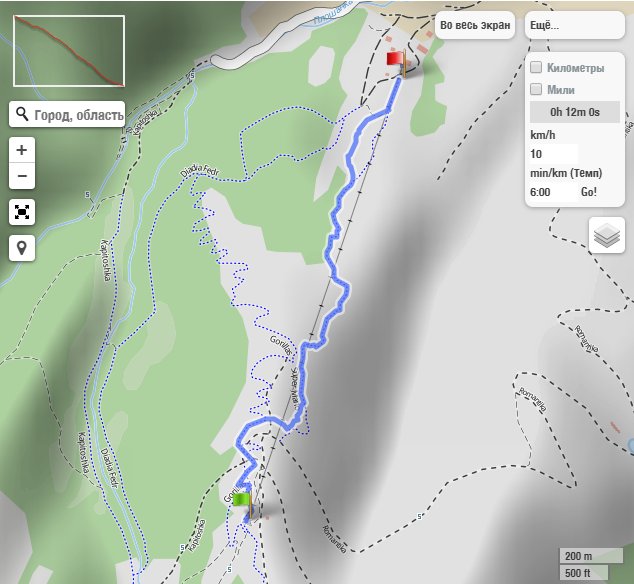This screenshot has height=584, width=634.
Task: Click the magnifier search icon
Action: point(22,114)
